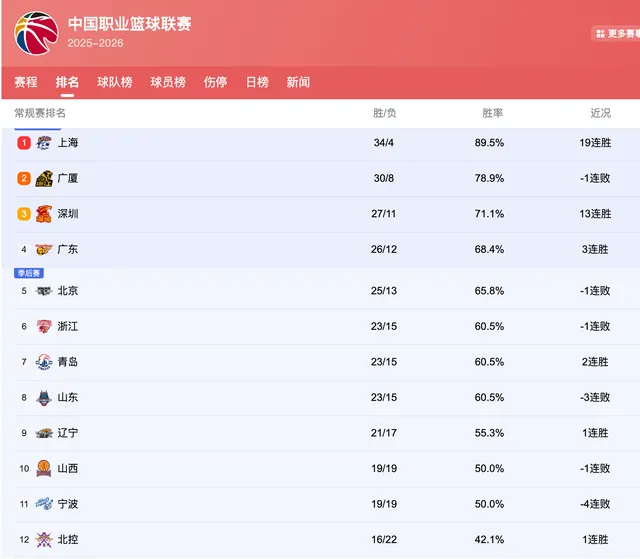
Task: Click the 胜/负 column header
Action: pos(384,113)
